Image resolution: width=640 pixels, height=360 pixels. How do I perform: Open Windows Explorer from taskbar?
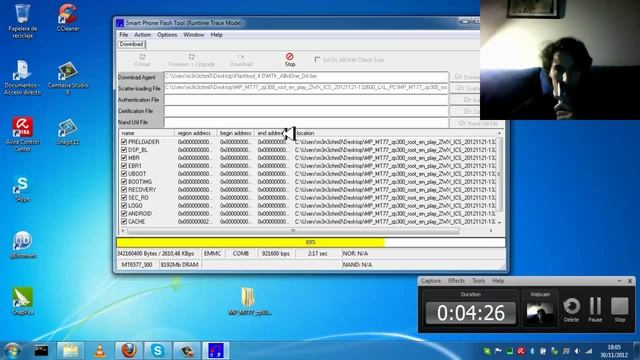pos(70,351)
